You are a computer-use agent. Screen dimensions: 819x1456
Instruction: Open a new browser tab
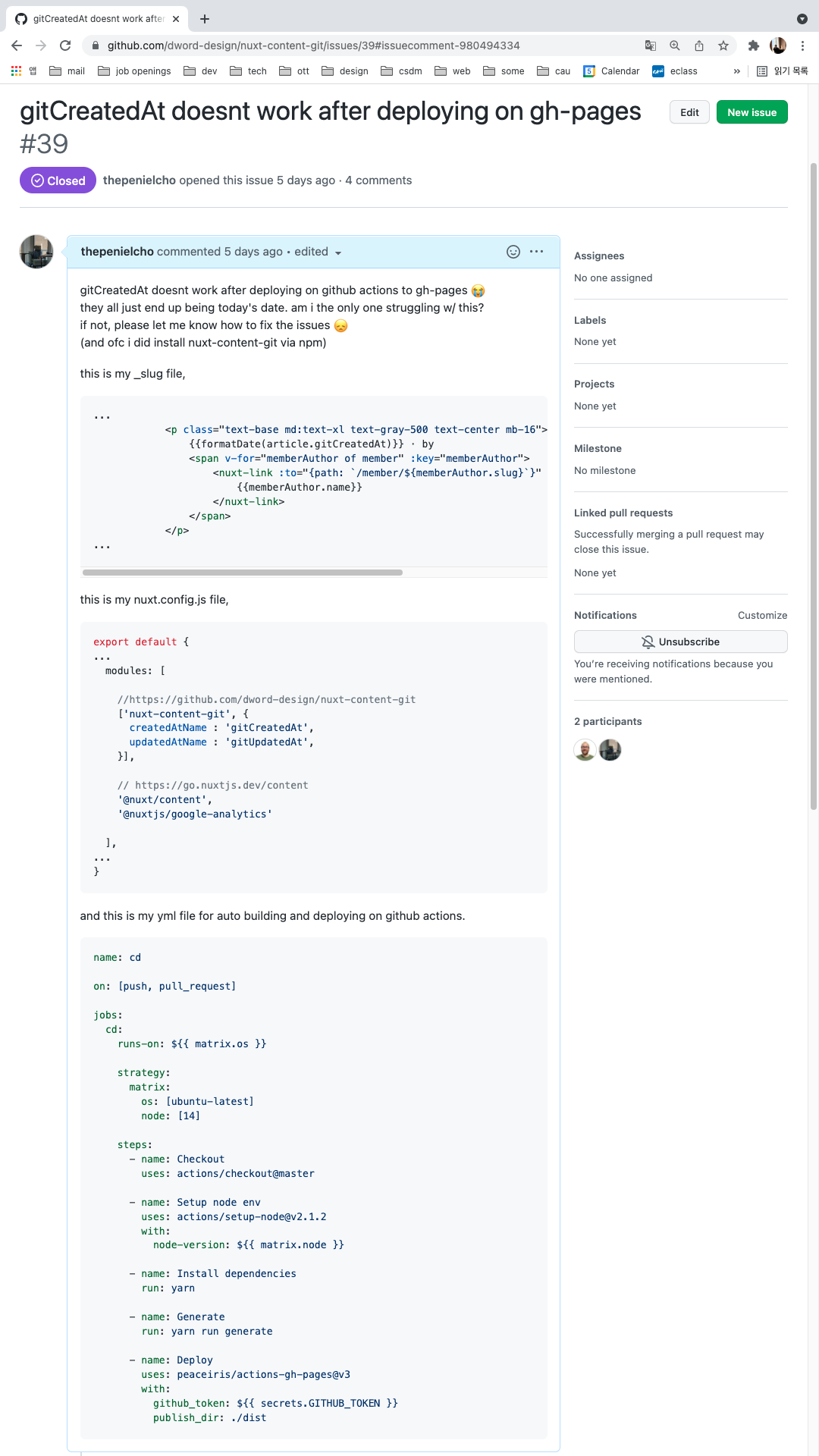205,19
